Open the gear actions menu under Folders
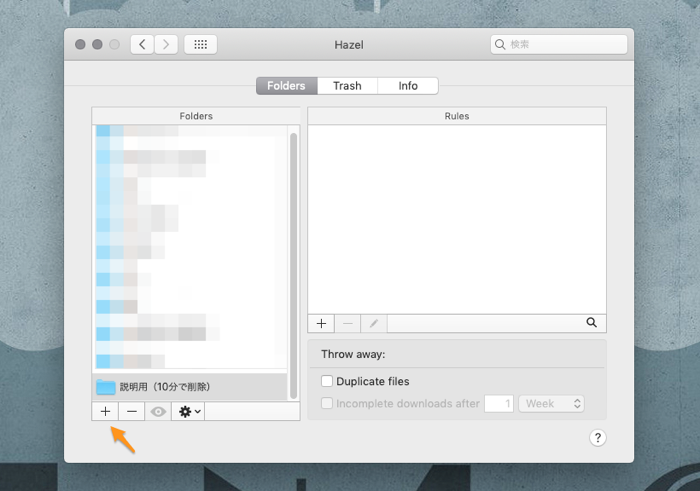 click(189, 411)
